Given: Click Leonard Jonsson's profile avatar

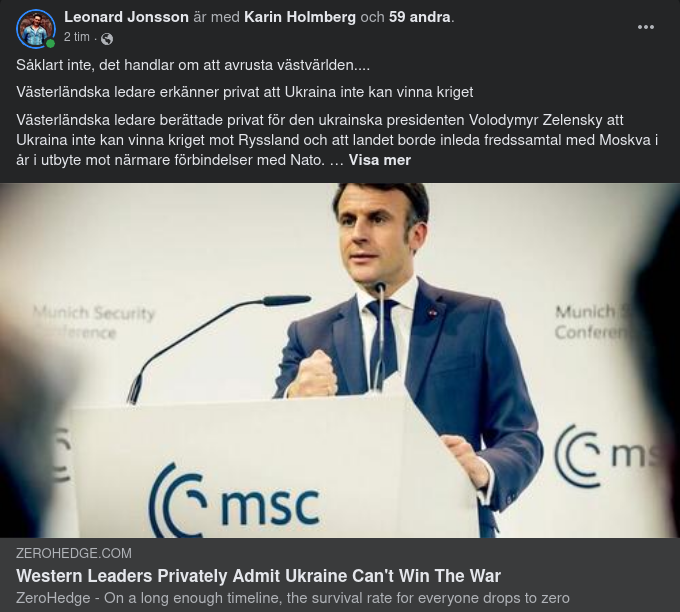Looking at the screenshot, I should pyautogui.click(x=35, y=29).
